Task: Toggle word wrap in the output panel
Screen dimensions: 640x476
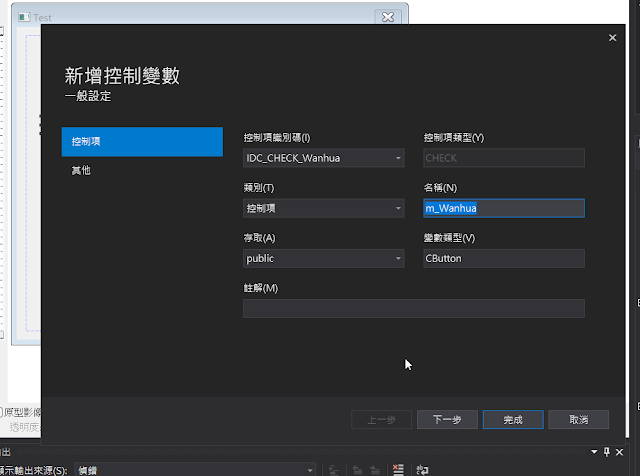Action: (x=422, y=469)
